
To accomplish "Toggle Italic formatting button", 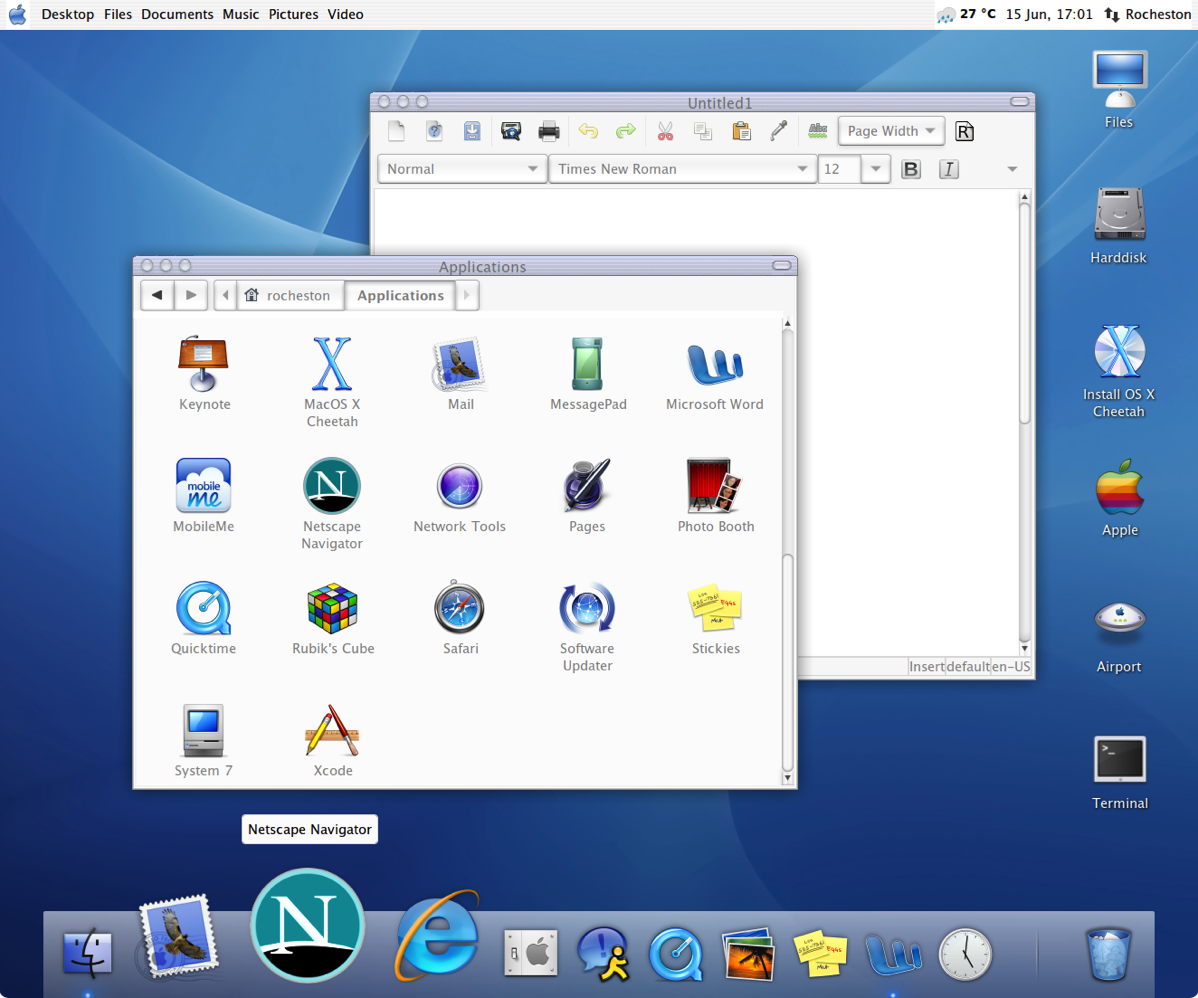I will click(949, 169).
